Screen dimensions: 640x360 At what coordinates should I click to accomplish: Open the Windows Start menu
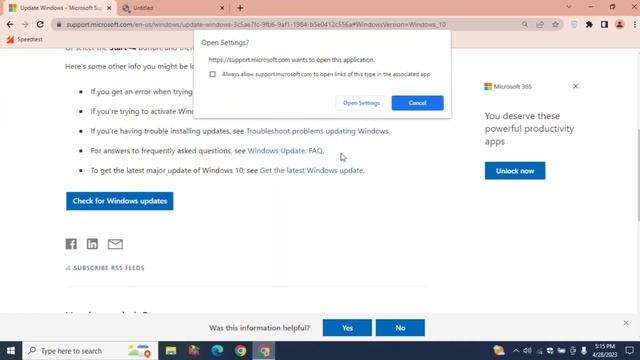pos(11,351)
